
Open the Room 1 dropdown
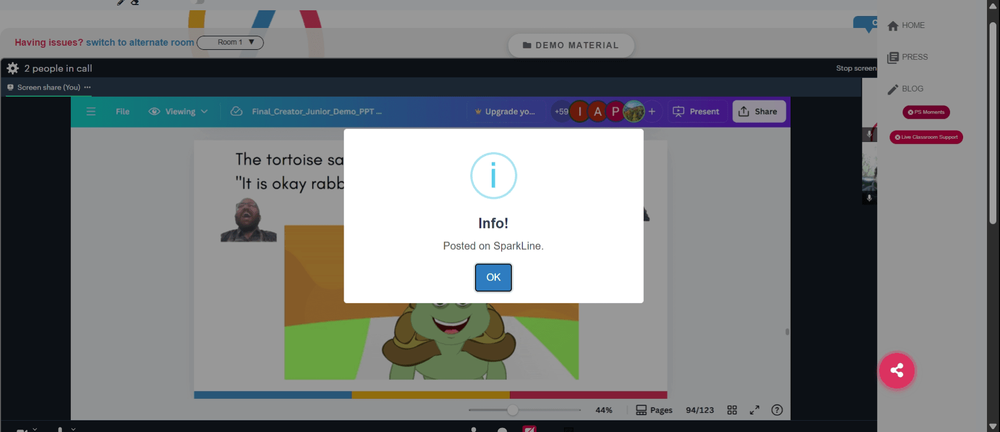click(x=230, y=43)
